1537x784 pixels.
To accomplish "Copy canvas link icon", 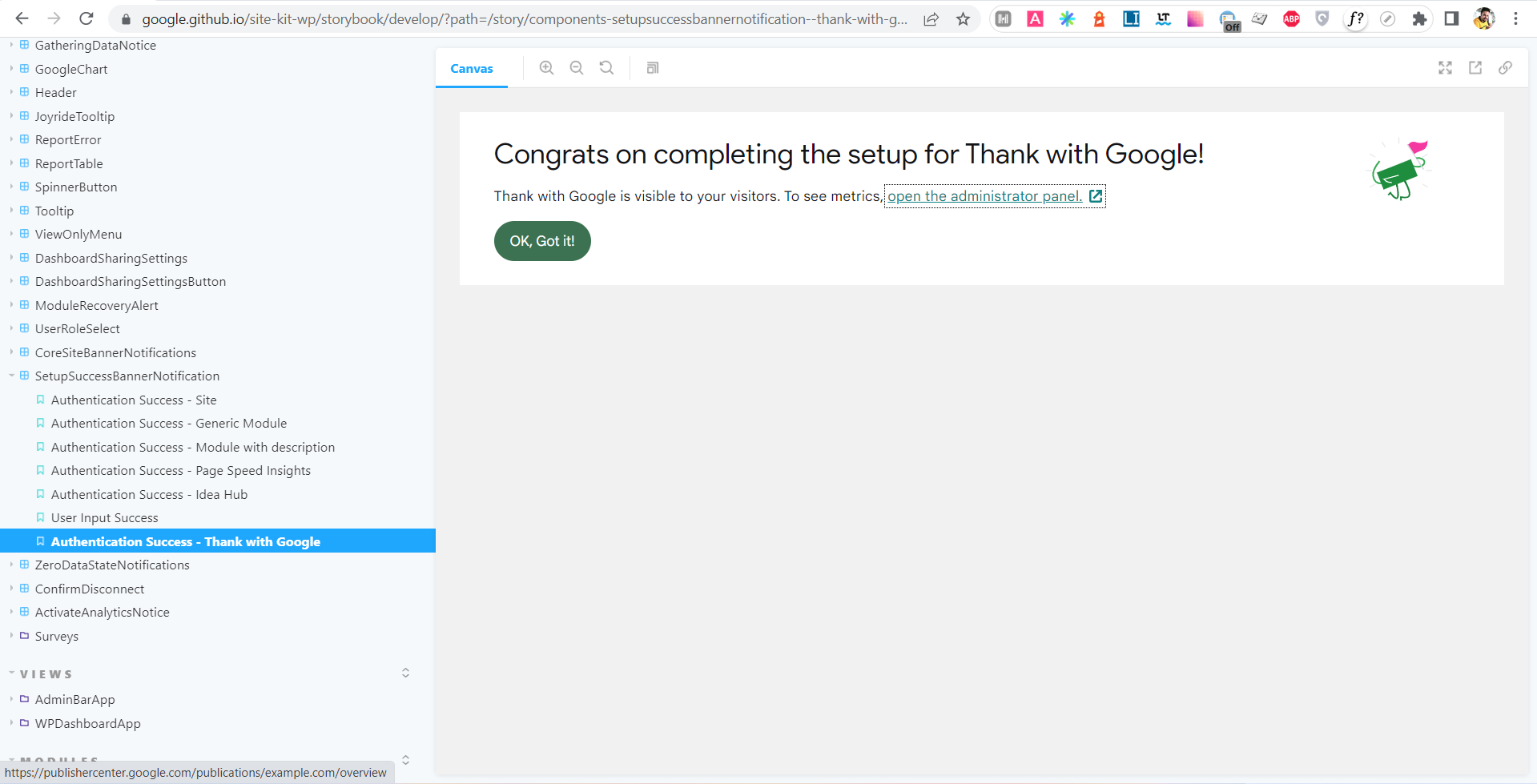I will [1506, 68].
